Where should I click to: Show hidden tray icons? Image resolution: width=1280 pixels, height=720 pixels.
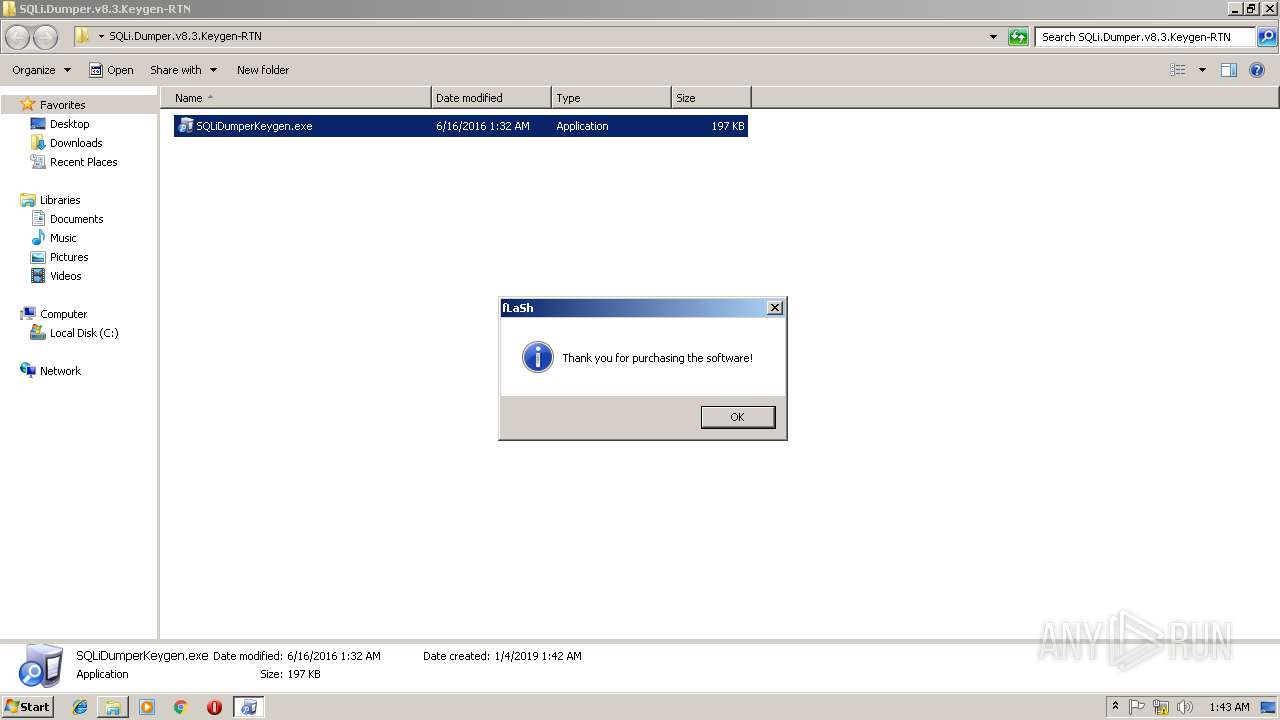click(x=1116, y=707)
